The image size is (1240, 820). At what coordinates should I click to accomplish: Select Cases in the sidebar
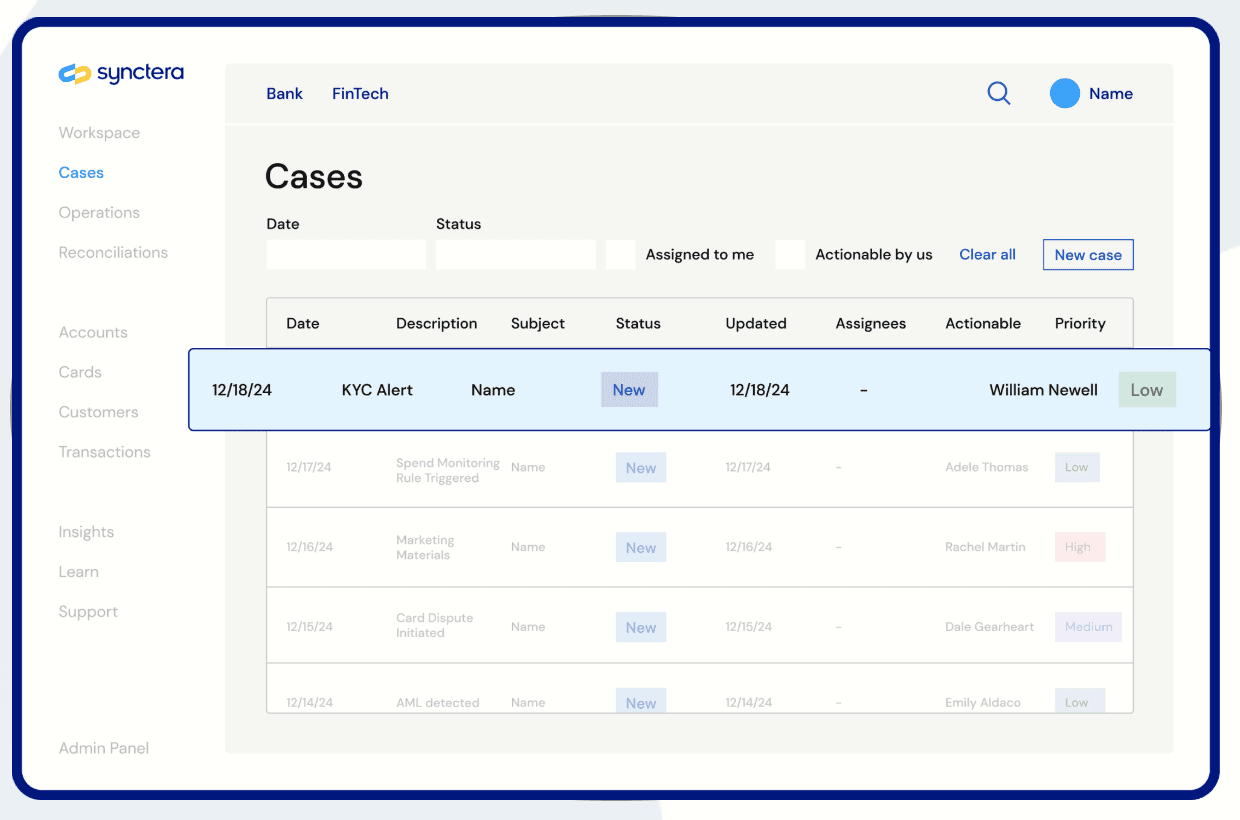click(x=81, y=173)
